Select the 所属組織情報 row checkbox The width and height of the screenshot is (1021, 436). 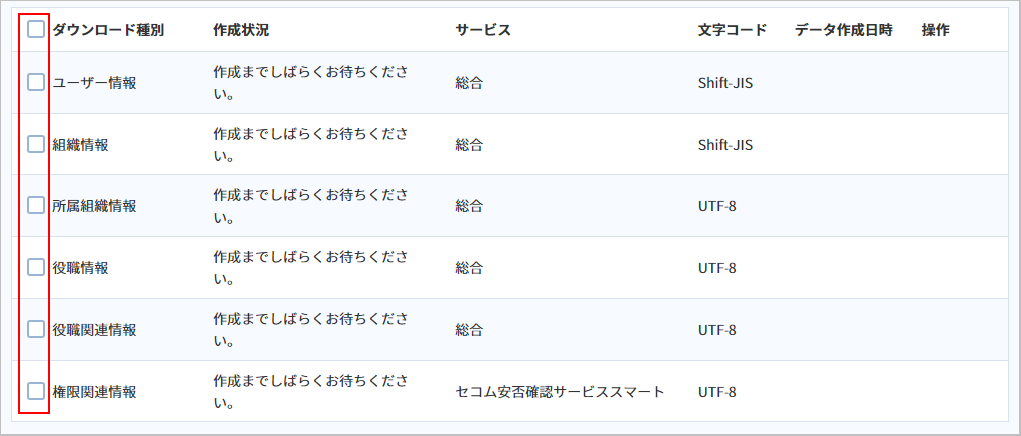36,206
